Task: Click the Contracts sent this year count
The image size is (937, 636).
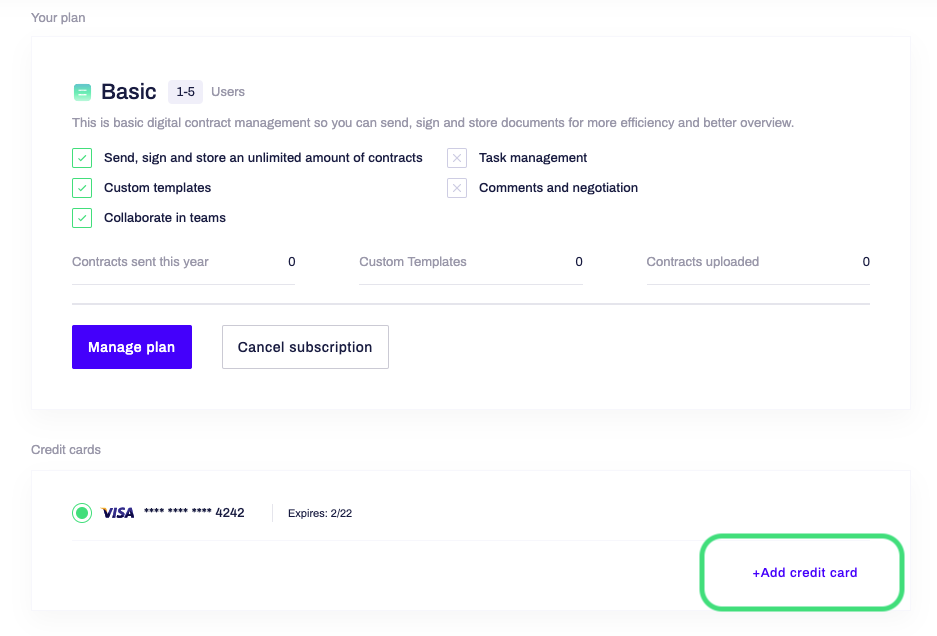Action: [x=292, y=262]
